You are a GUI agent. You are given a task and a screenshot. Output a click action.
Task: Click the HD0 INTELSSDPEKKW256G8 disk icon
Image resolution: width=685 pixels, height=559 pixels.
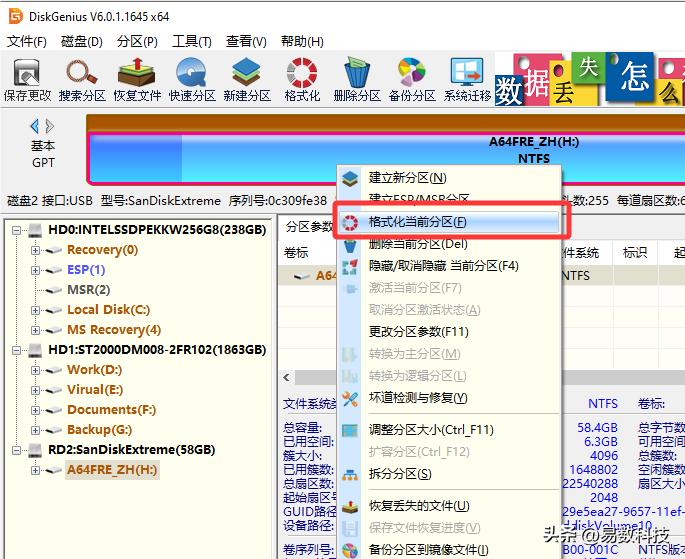35,230
